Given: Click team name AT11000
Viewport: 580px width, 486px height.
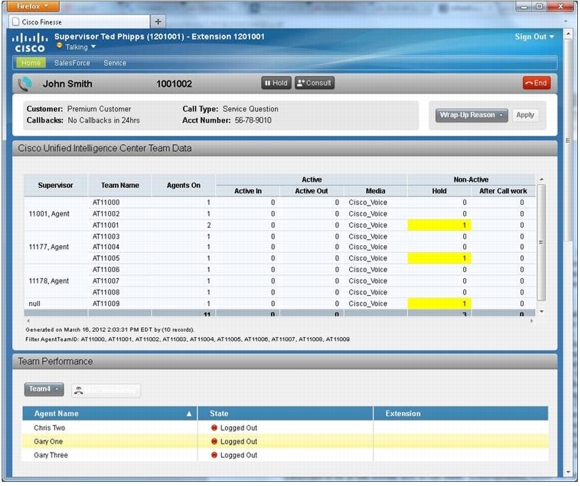Looking at the screenshot, I should (106, 203).
